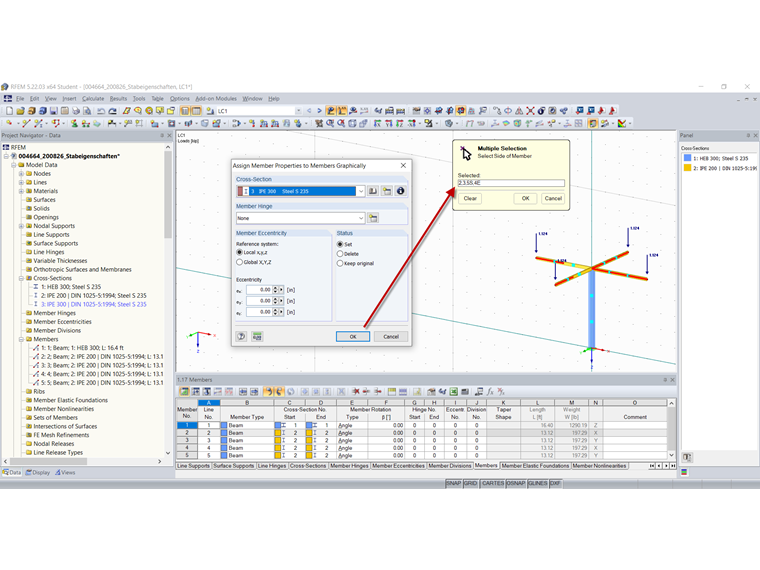The width and height of the screenshot is (760, 570).
Task: Click the first table view icon in table toolbar
Action: pyautogui.click(x=184, y=392)
